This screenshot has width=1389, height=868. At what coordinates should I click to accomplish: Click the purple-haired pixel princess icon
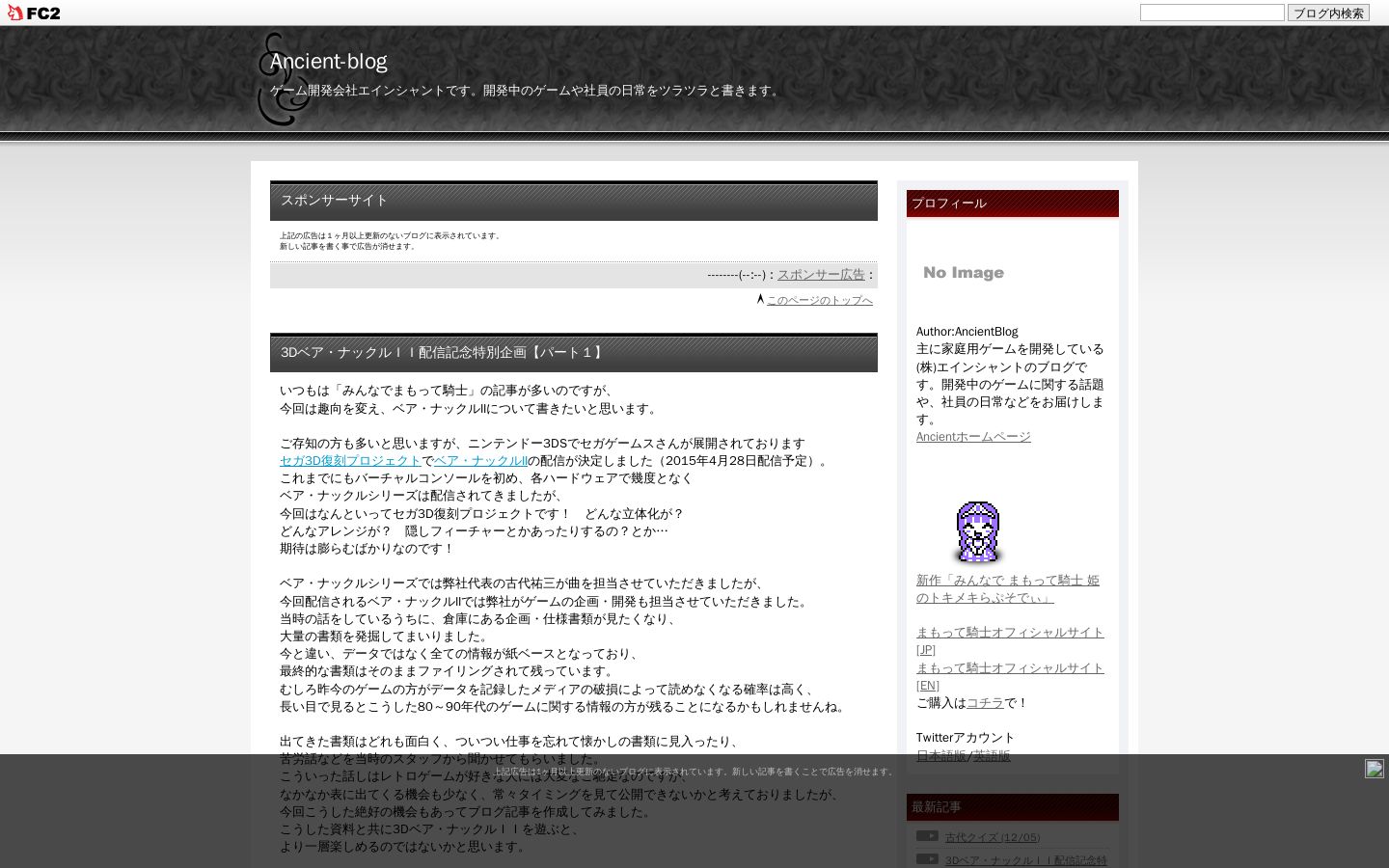tap(978, 531)
